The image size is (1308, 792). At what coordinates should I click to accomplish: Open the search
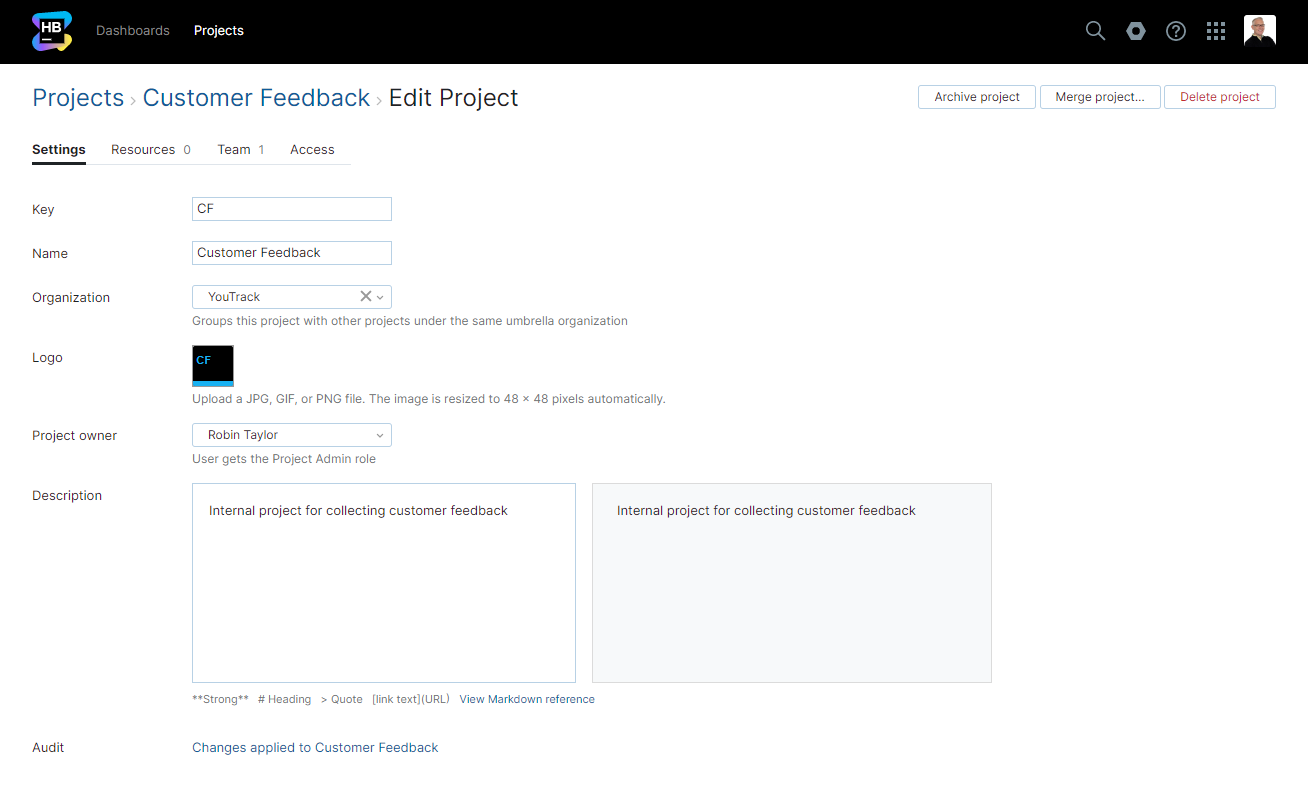[1095, 31]
